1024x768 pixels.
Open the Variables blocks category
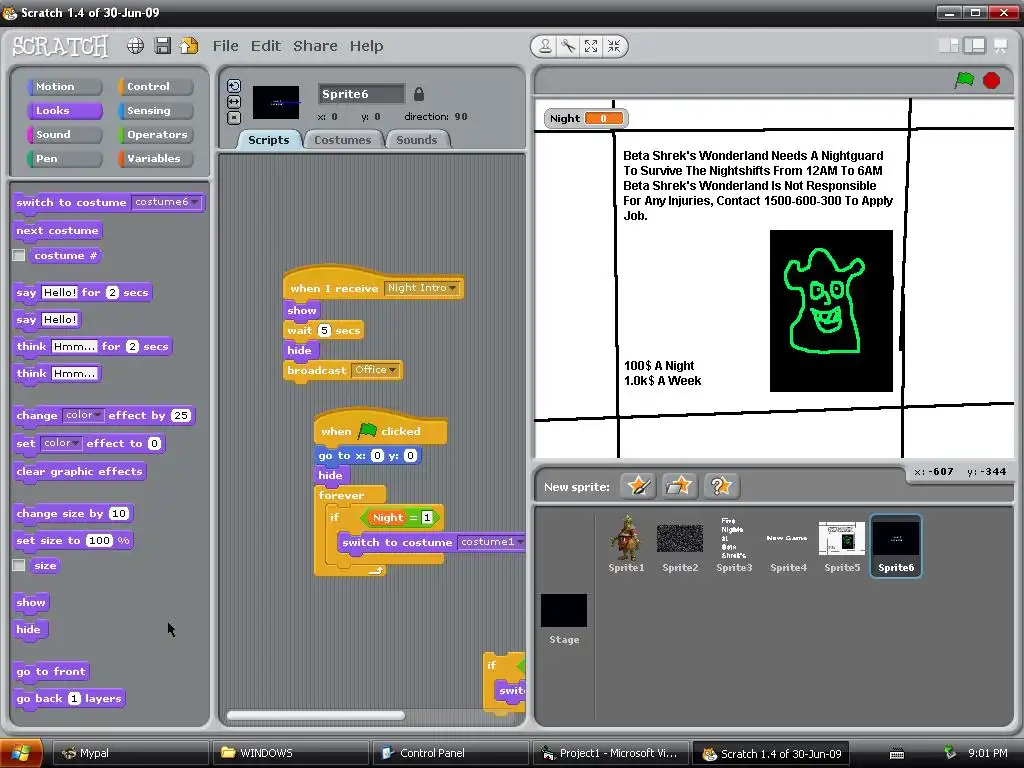(x=155, y=159)
